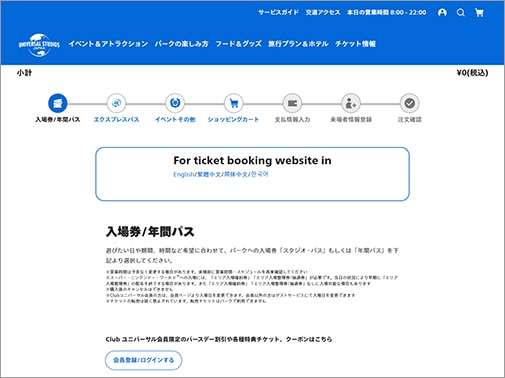
Task: Click the 来場者情報登録 step label
Action: pyautogui.click(x=351, y=119)
